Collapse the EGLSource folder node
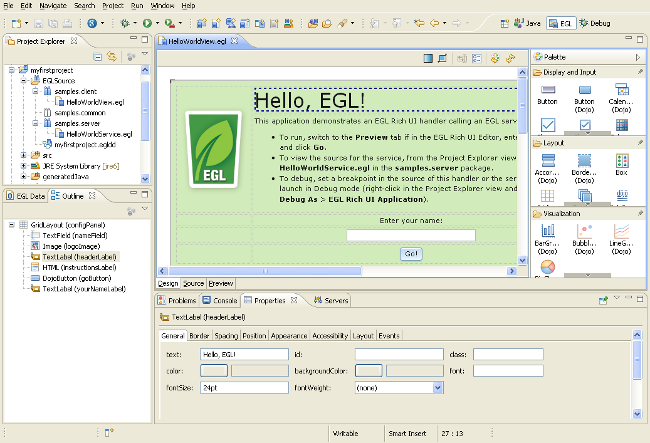Viewport: 650px width, 443px height. coord(24,80)
